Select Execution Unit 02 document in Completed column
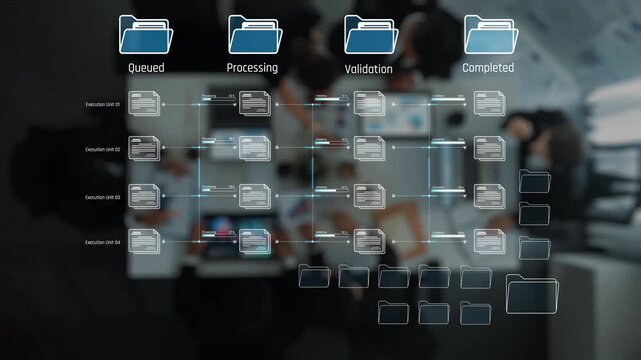Viewport: 641px width, 360px height. tap(490, 148)
